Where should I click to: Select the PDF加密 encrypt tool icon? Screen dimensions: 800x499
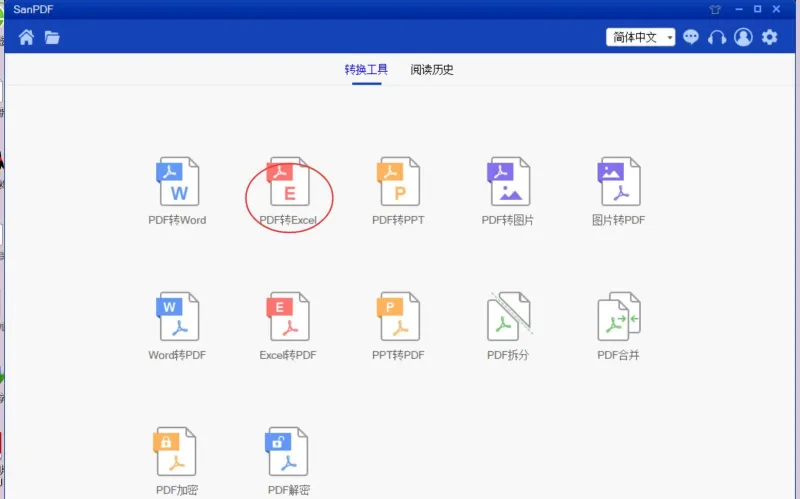click(x=175, y=452)
